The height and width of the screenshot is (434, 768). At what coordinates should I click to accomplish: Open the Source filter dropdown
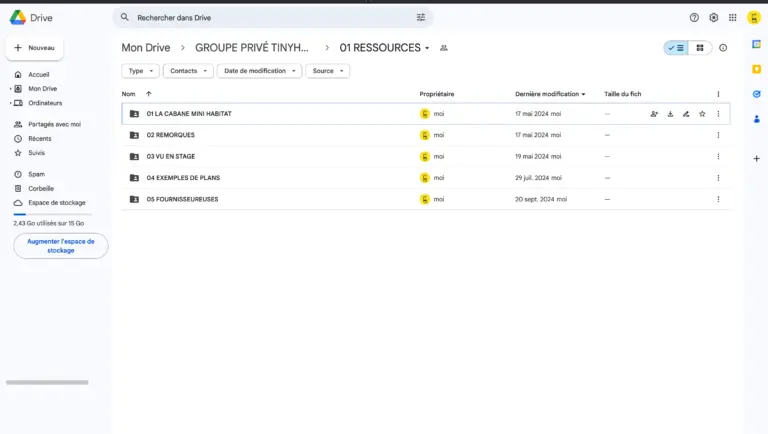point(328,71)
